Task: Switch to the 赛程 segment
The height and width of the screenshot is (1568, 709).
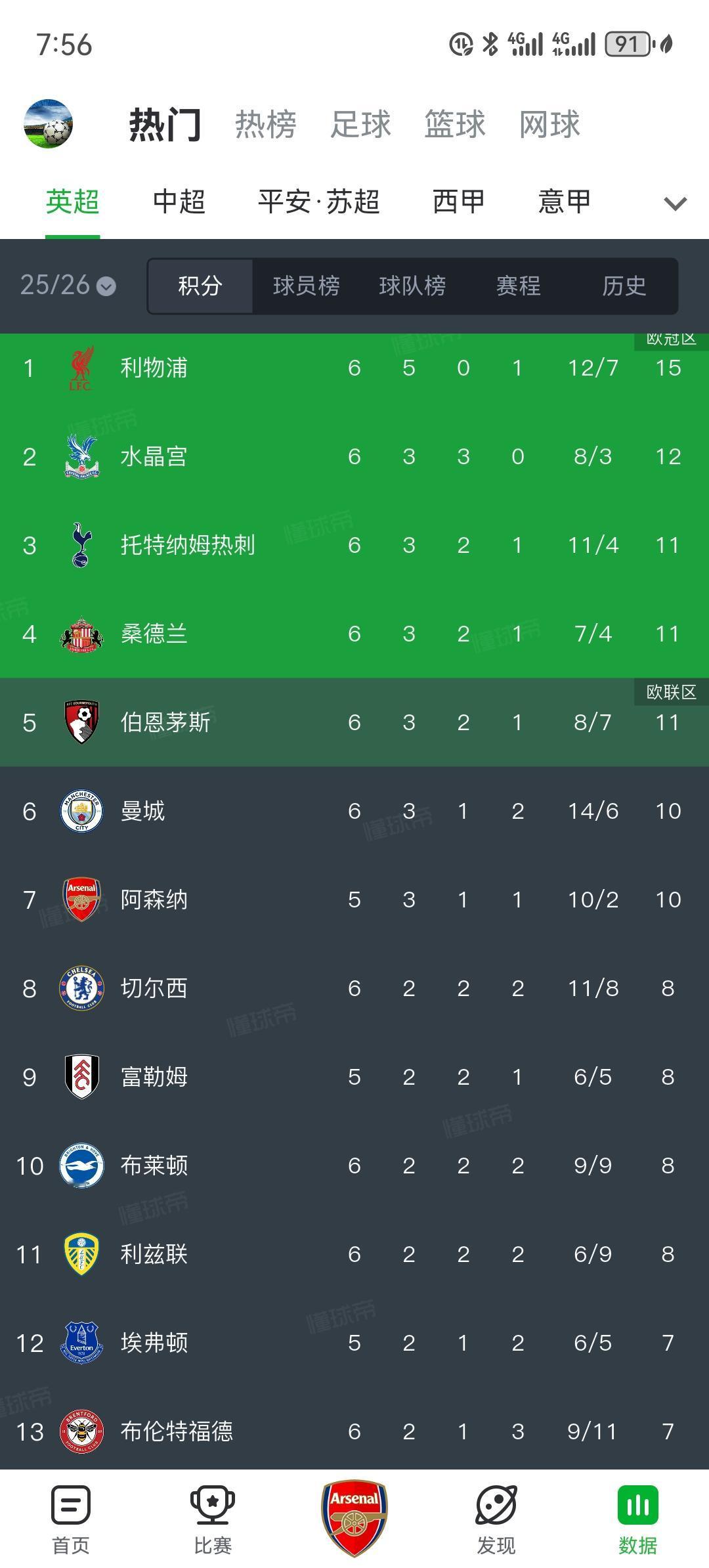Action: (x=518, y=286)
